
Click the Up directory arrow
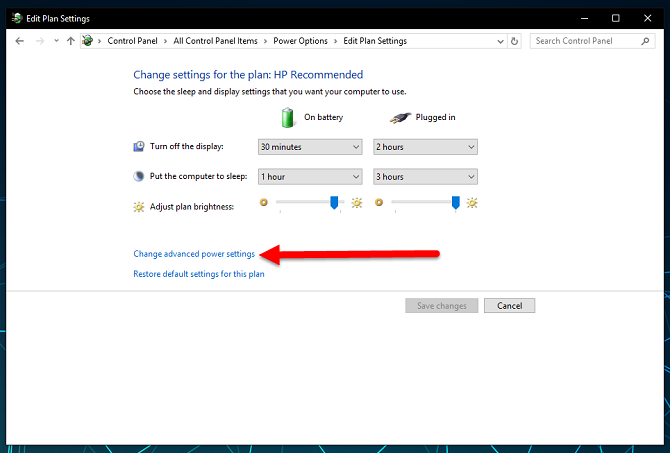(x=70, y=41)
